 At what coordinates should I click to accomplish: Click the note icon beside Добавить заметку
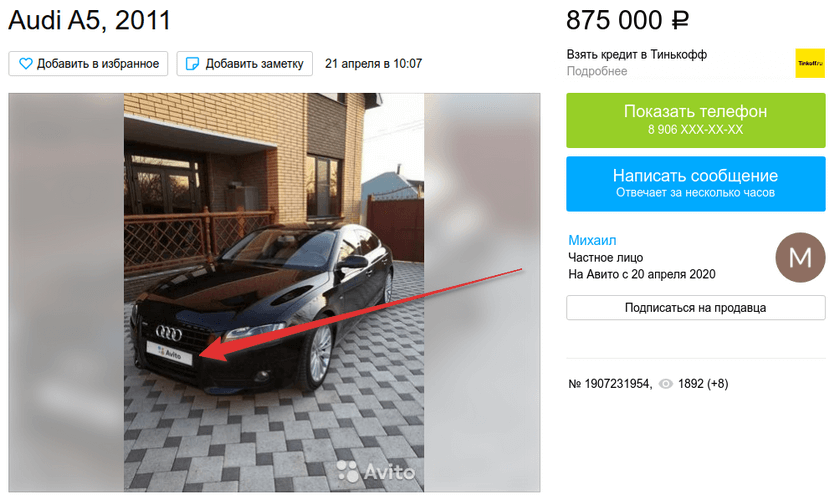click(192, 64)
